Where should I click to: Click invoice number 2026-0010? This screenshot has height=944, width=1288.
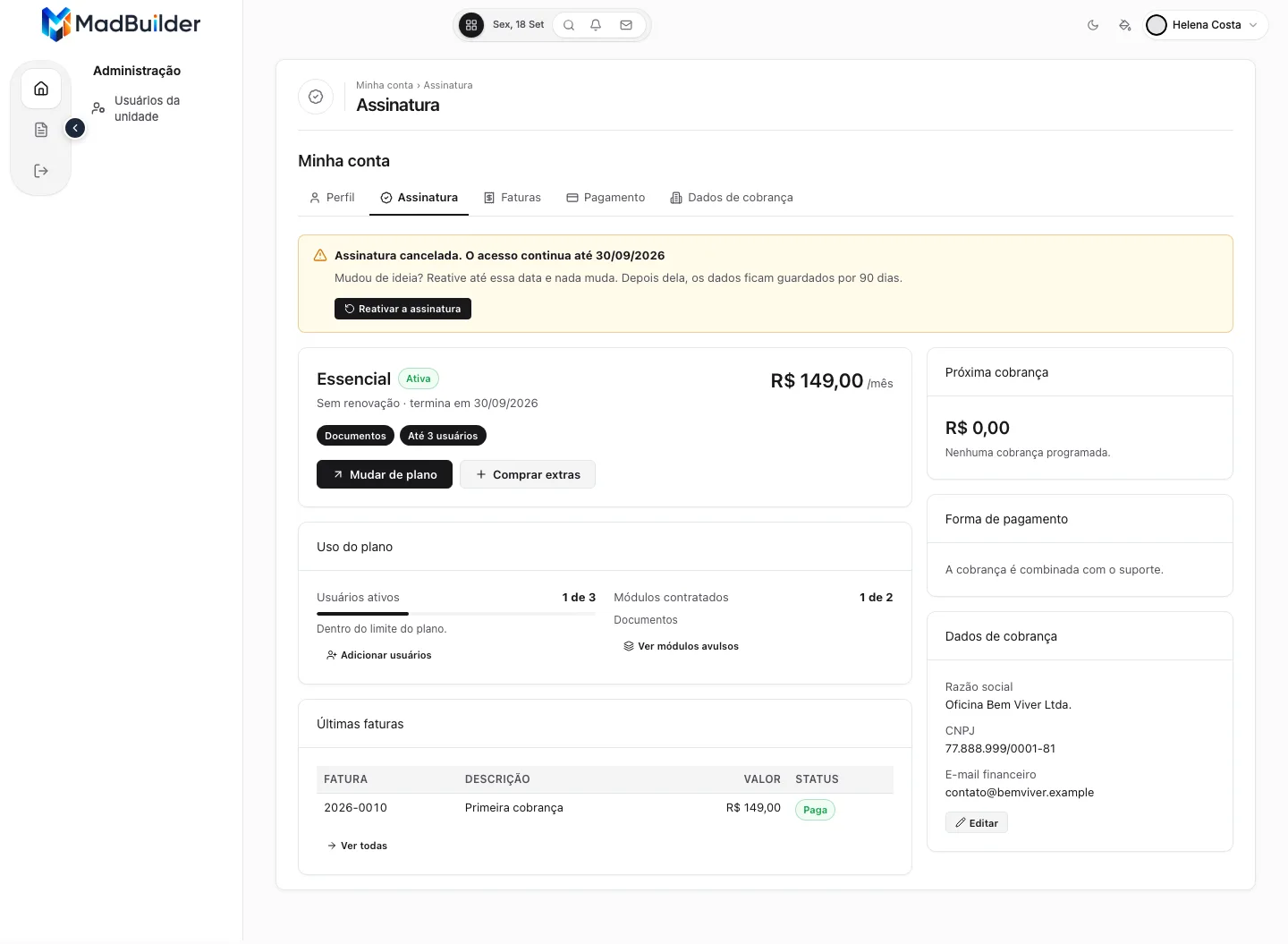[356, 808]
